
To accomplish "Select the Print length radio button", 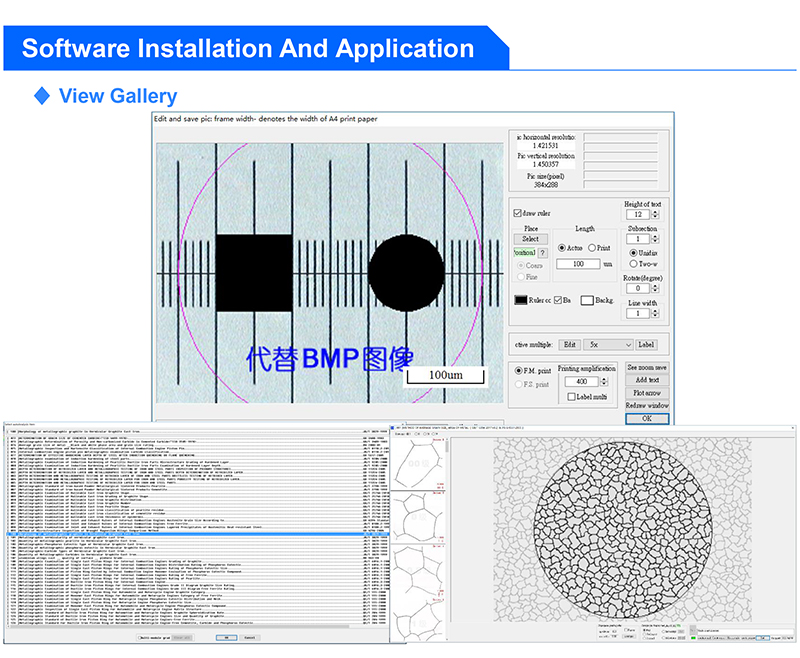I will [592, 248].
